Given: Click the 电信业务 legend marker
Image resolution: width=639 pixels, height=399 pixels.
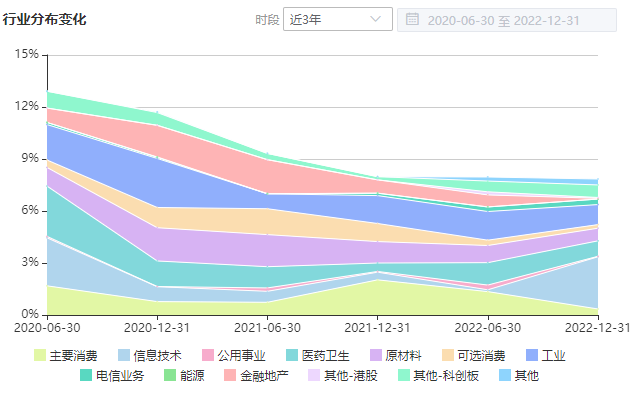Looking at the screenshot, I should [x=86, y=375].
